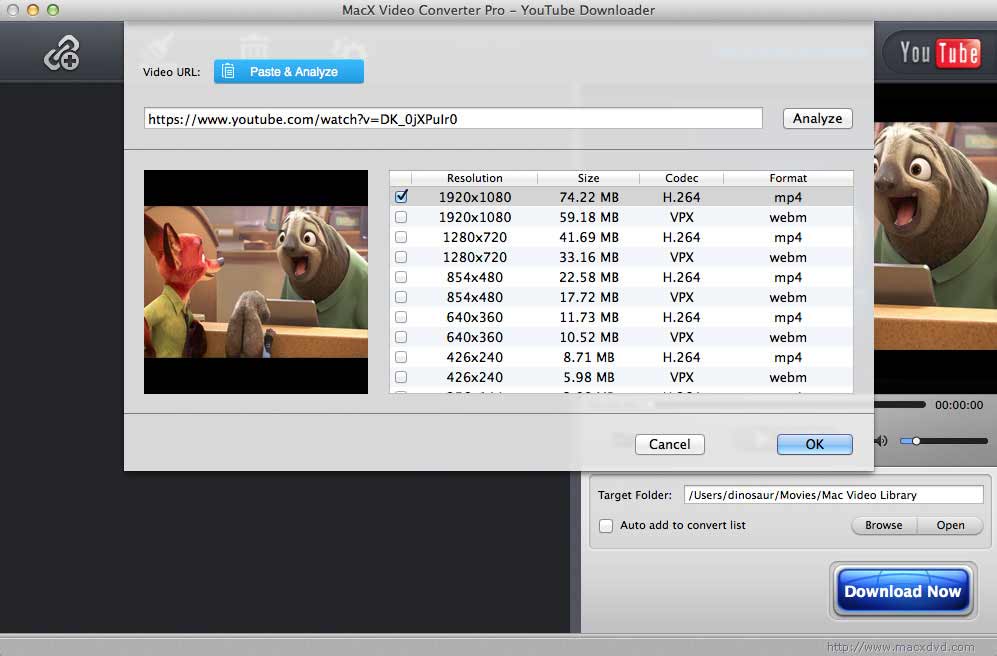Check the 854x480 17.72 MB webm option
This screenshot has height=656, width=997.
click(x=401, y=297)
